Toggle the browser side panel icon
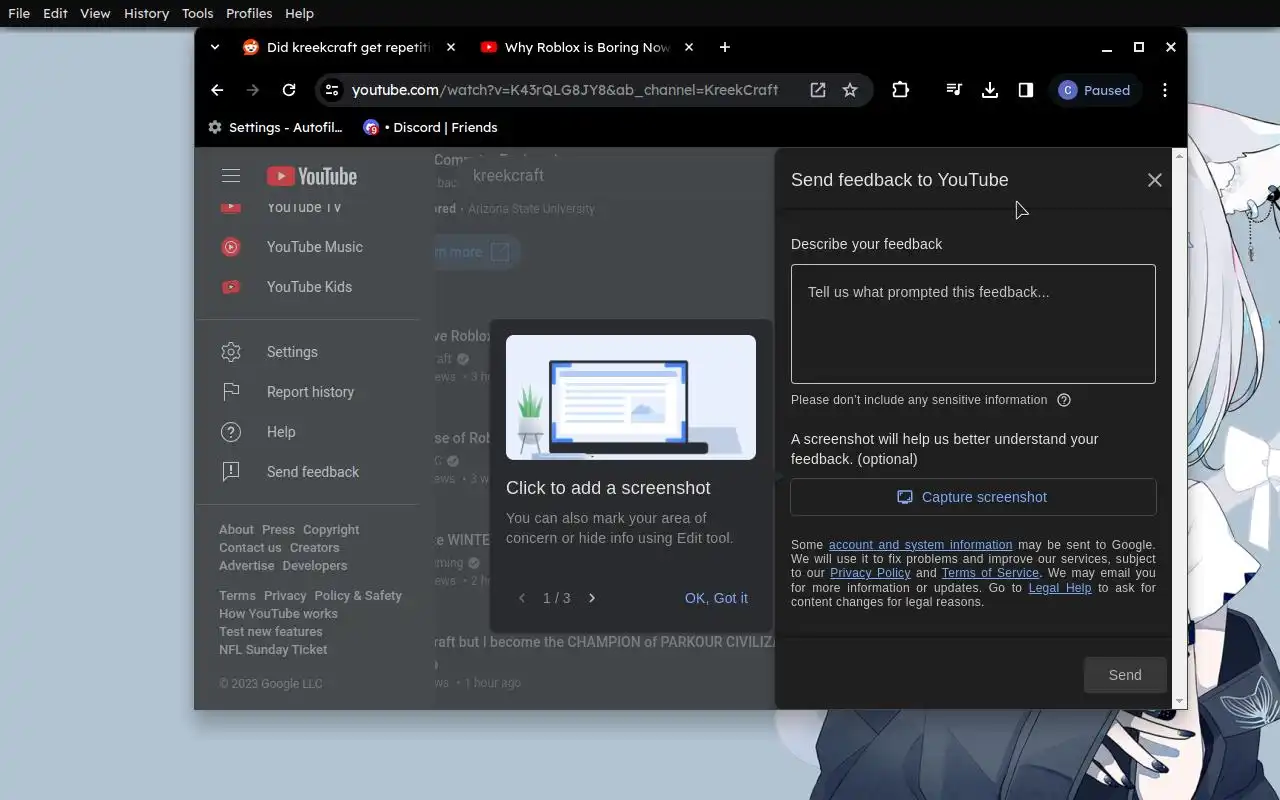This screenshot has width=1280, height=800. (x=1026, y=90)
